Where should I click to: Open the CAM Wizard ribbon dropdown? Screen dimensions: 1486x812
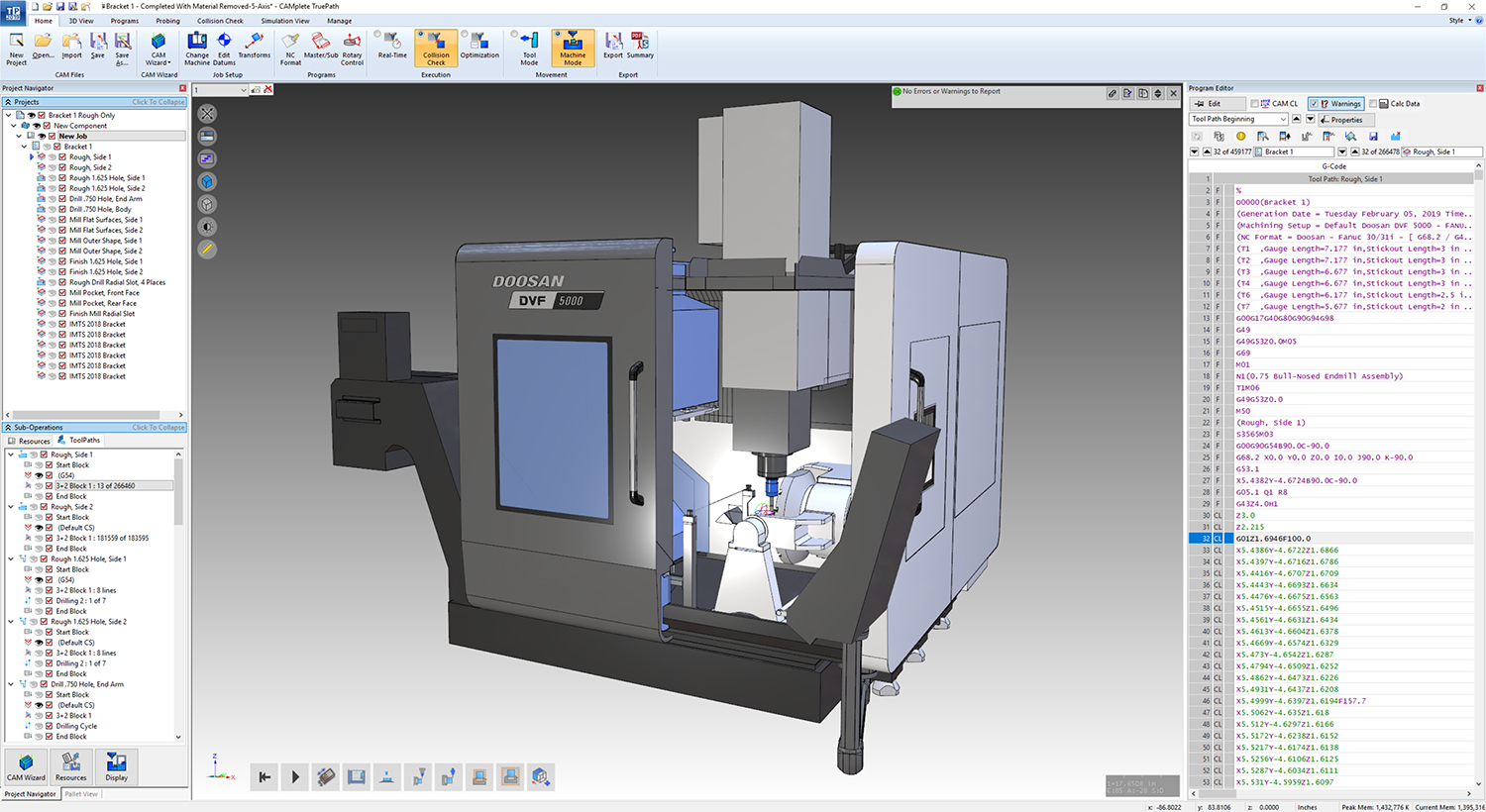click(x=159, y=49)
